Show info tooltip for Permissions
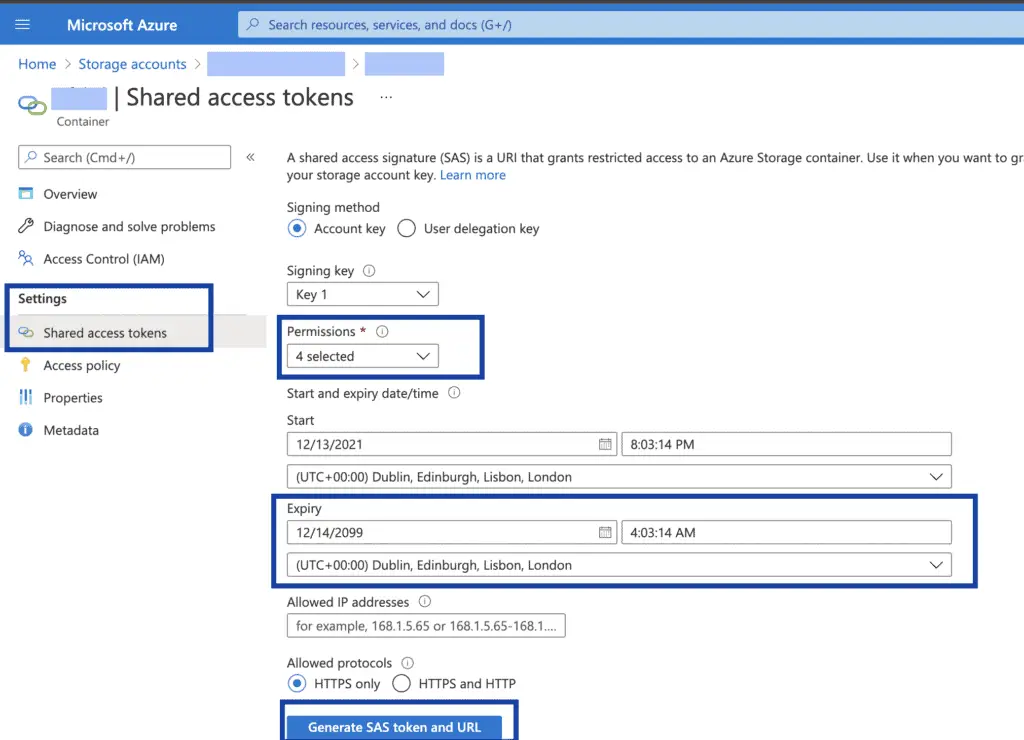1024x740 pixels. pos(382,331)
